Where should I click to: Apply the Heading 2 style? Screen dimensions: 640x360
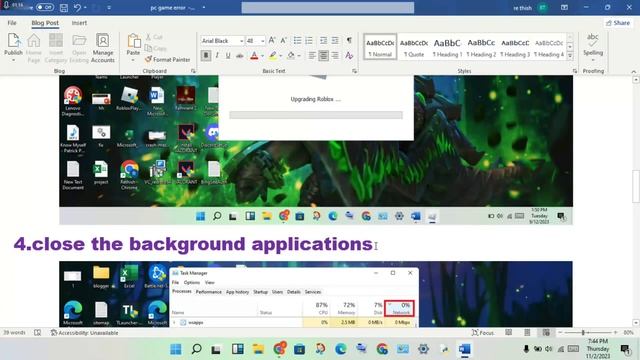tap(481, 47)
